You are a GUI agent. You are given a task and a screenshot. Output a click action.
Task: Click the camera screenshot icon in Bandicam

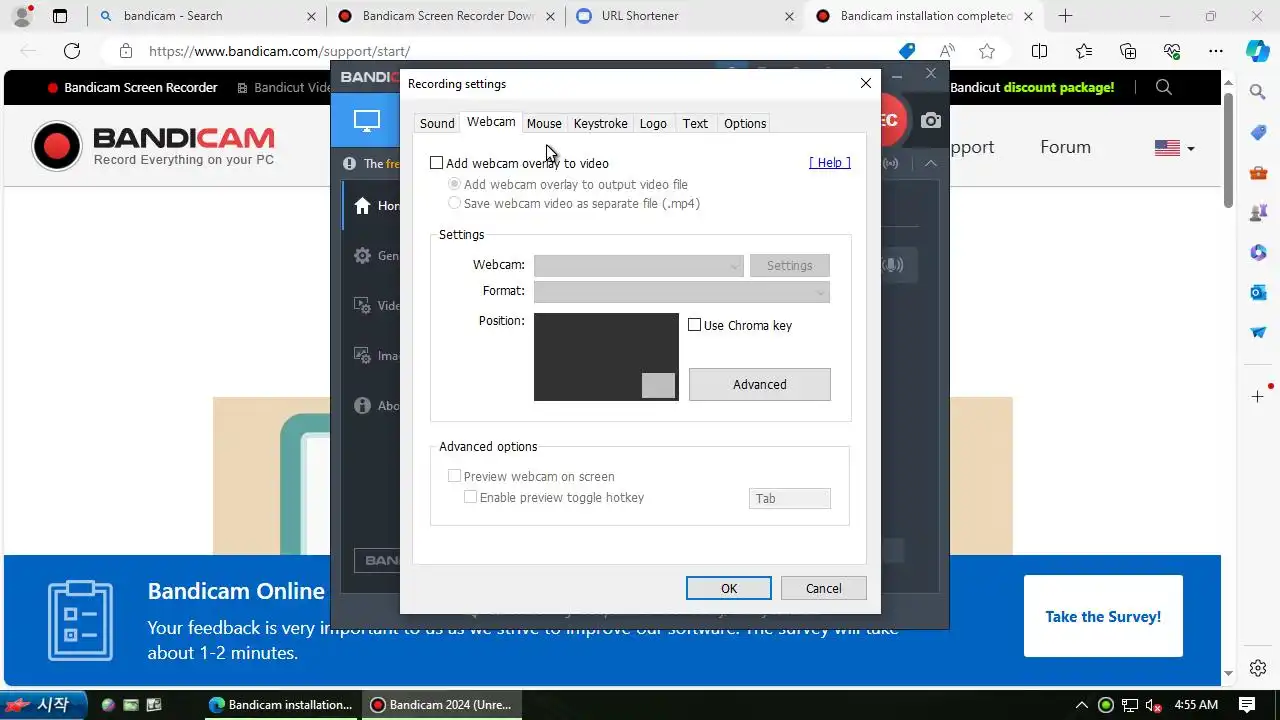[931, 121]
